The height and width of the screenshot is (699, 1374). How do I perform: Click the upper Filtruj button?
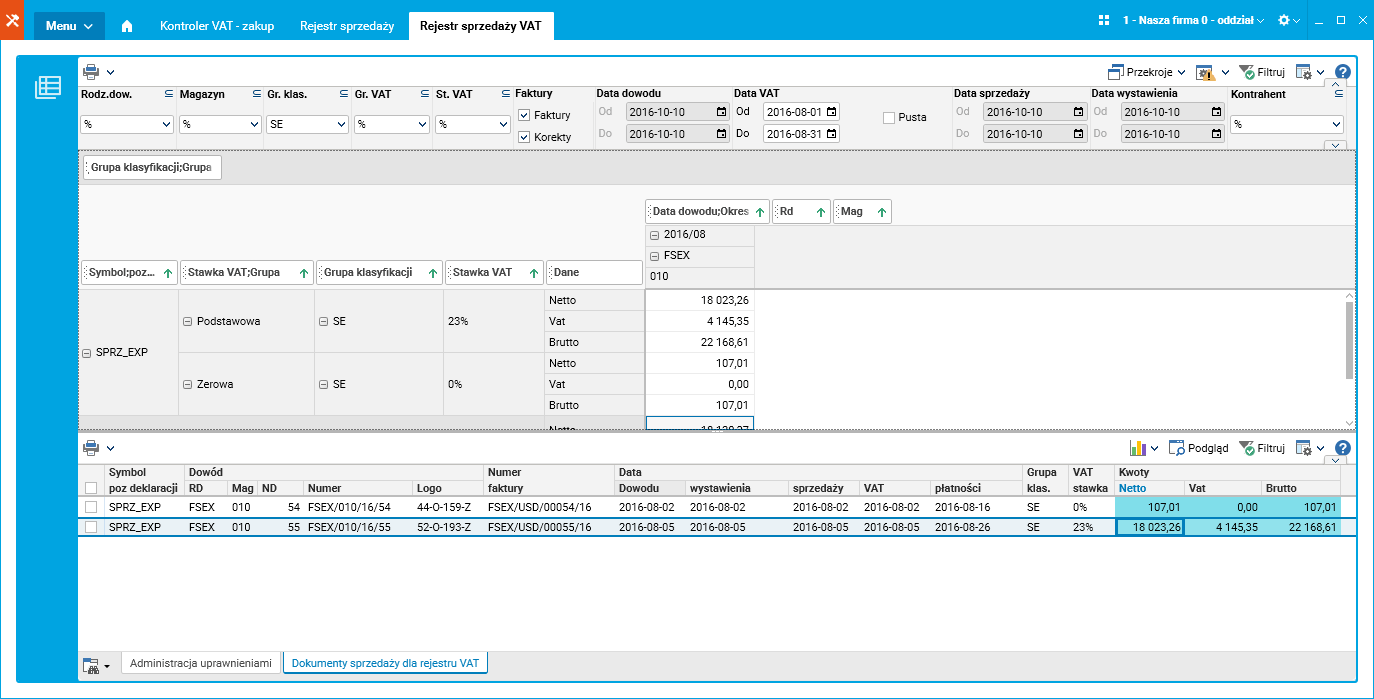1261,72
